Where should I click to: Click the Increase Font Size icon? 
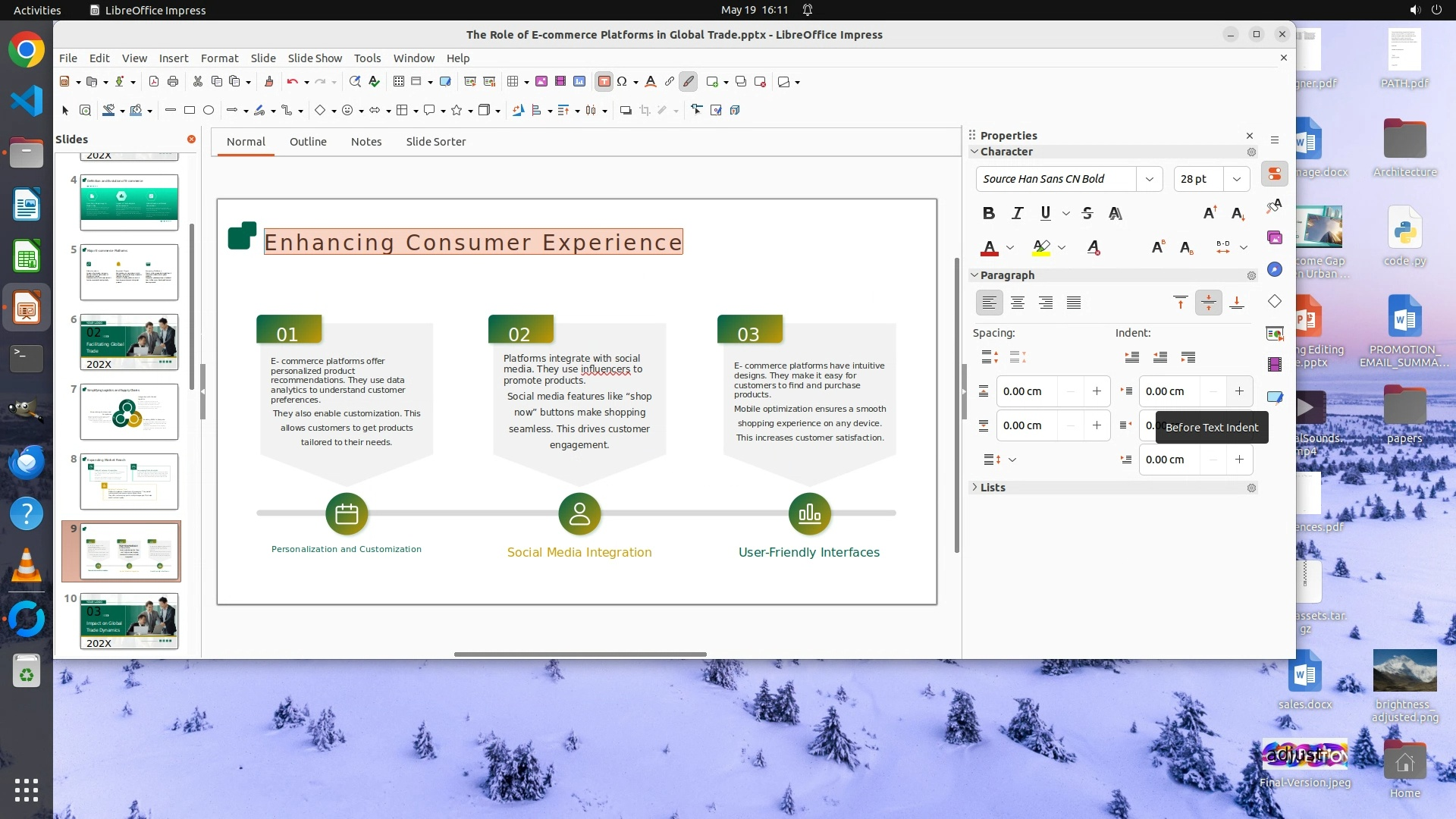pyautogui.click(x=1210, y=213)
